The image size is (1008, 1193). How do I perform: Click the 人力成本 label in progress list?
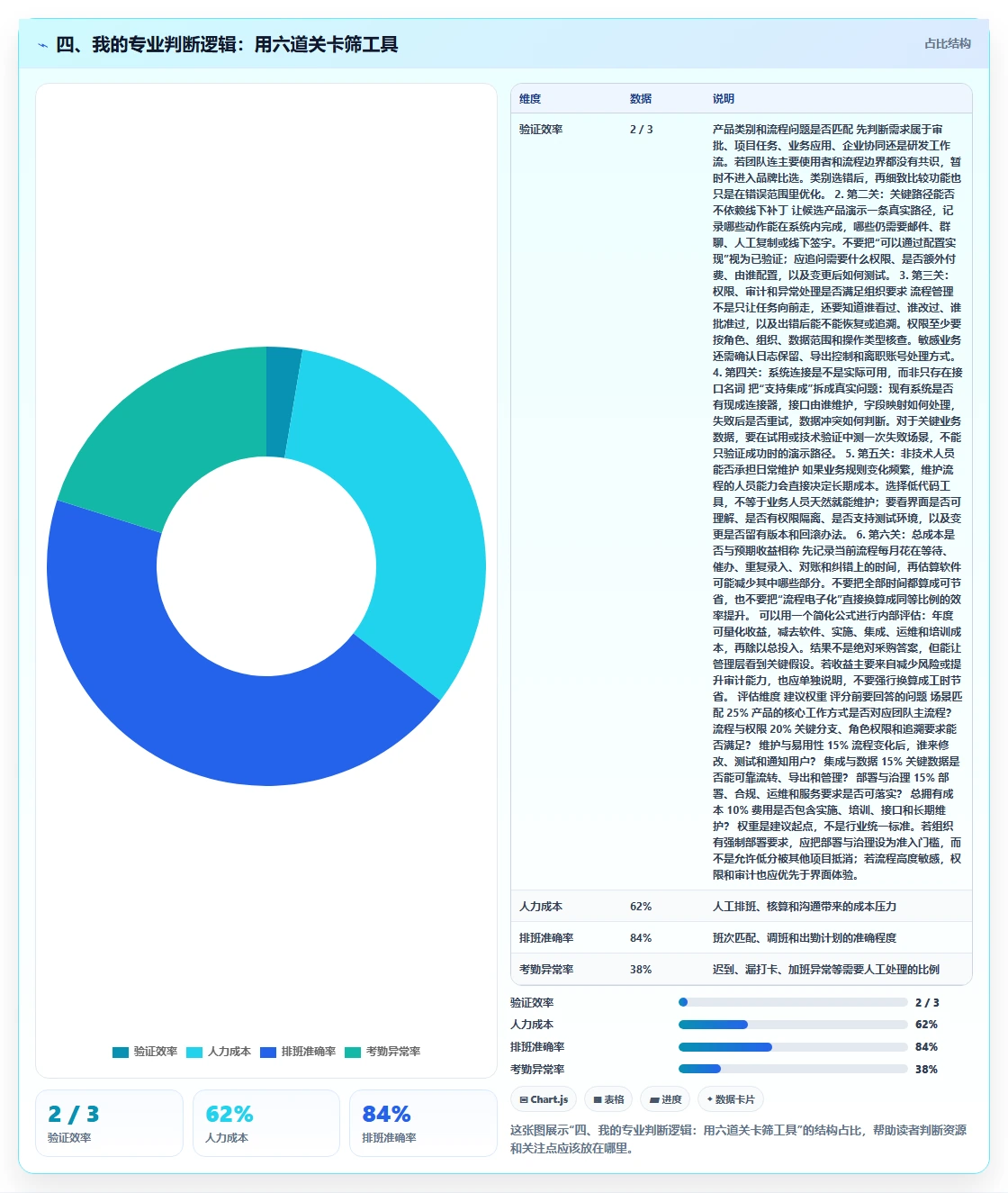point(532,1025)
